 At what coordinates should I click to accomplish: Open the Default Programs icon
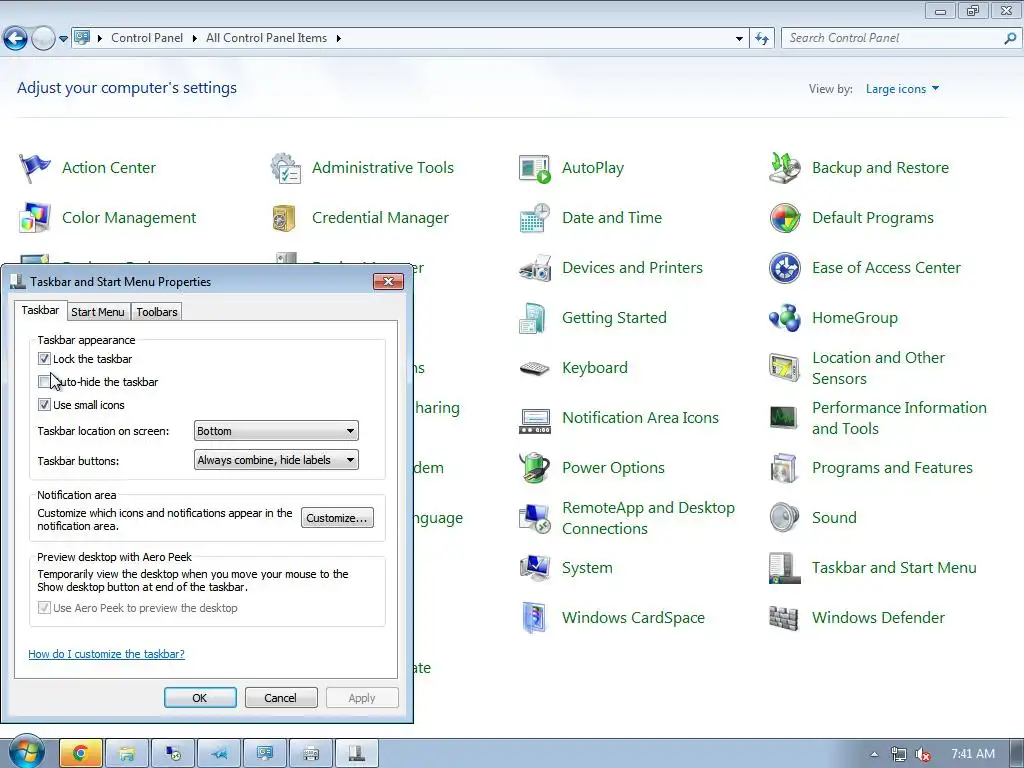(784, 218)
